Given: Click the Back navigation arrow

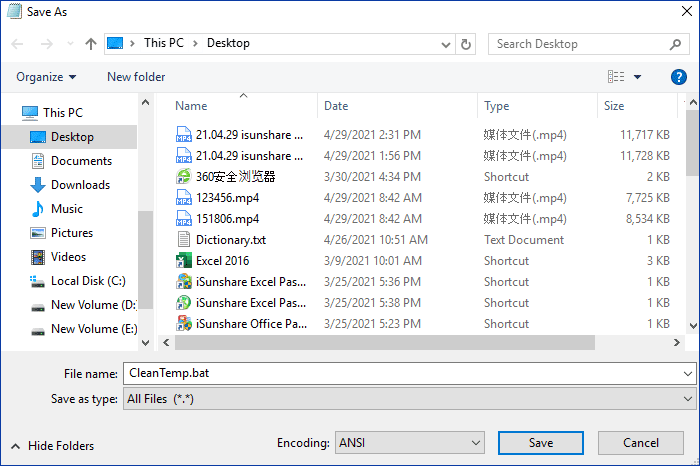Looking at the screenshot, I should 17,44.
